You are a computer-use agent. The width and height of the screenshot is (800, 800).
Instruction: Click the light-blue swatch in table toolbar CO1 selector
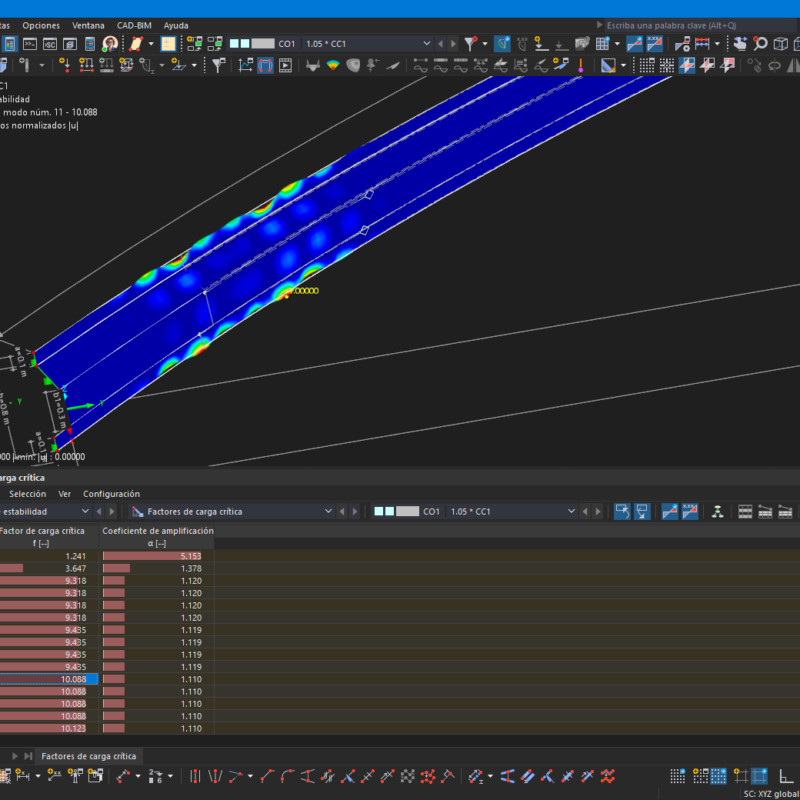(x=379, y=511)
